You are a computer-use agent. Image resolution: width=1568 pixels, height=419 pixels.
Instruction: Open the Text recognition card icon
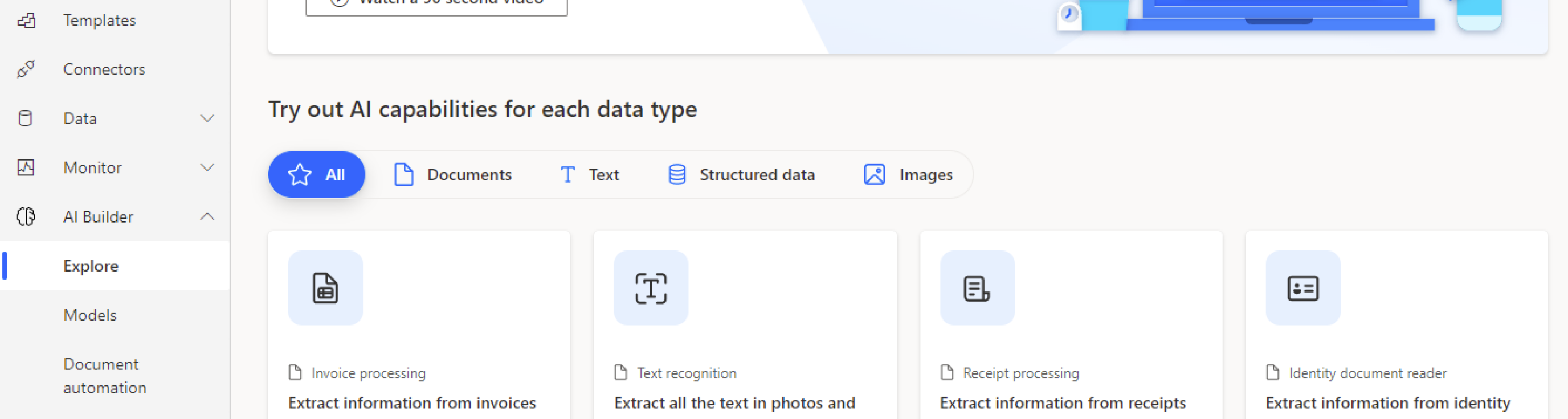click(x=650, y=287)
